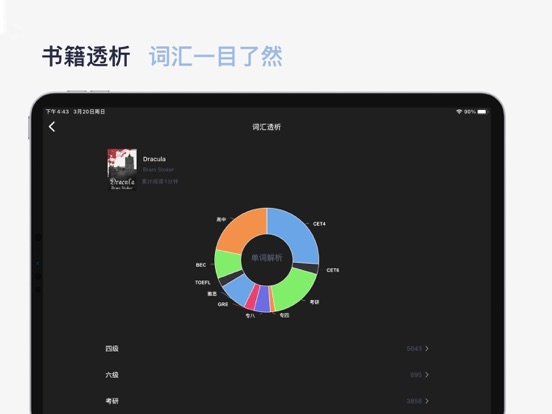552x414 pixels.
Task: Click the 考研 chart label
Action: pyautogui.click(x=314, y=302)
